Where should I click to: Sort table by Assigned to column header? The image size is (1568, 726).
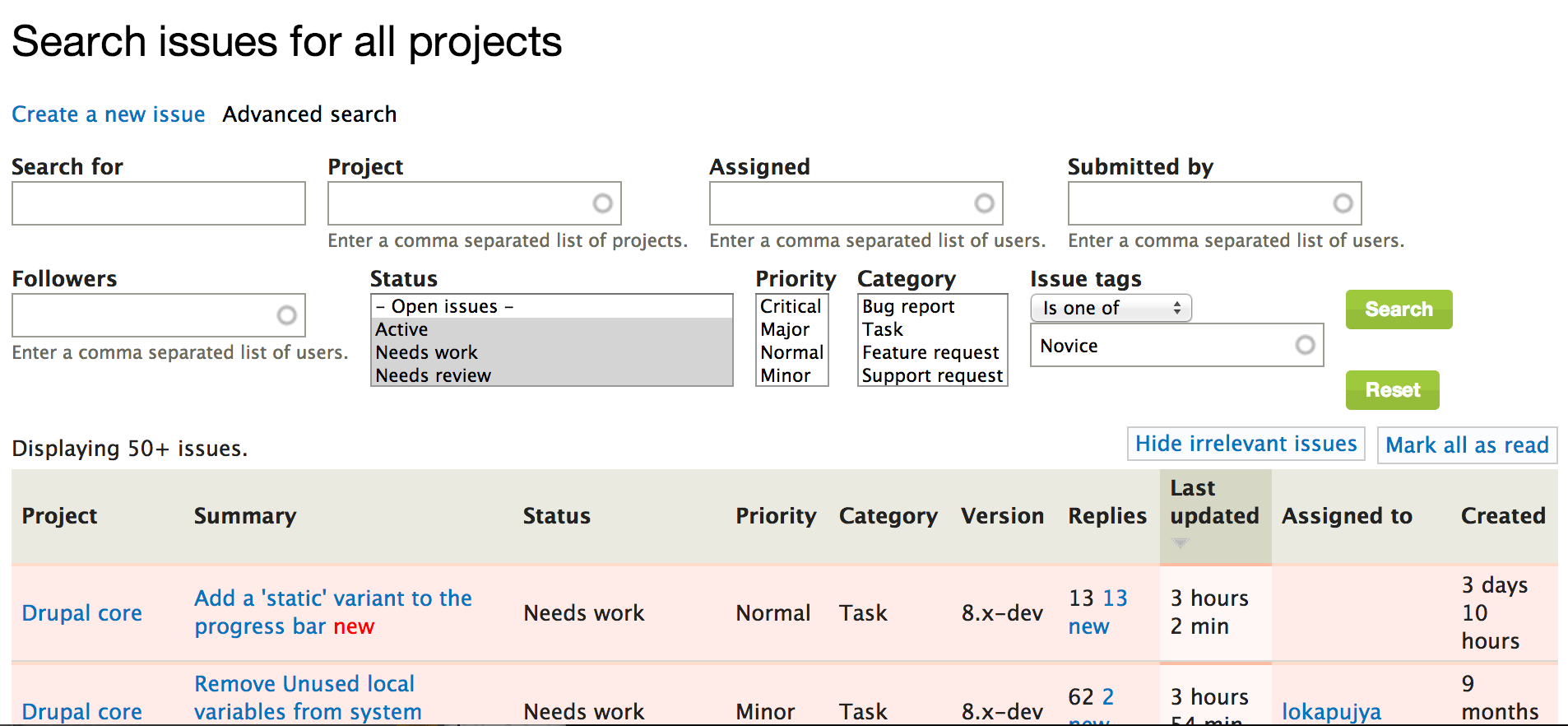pyautogui.click(x=1347, y=516)
